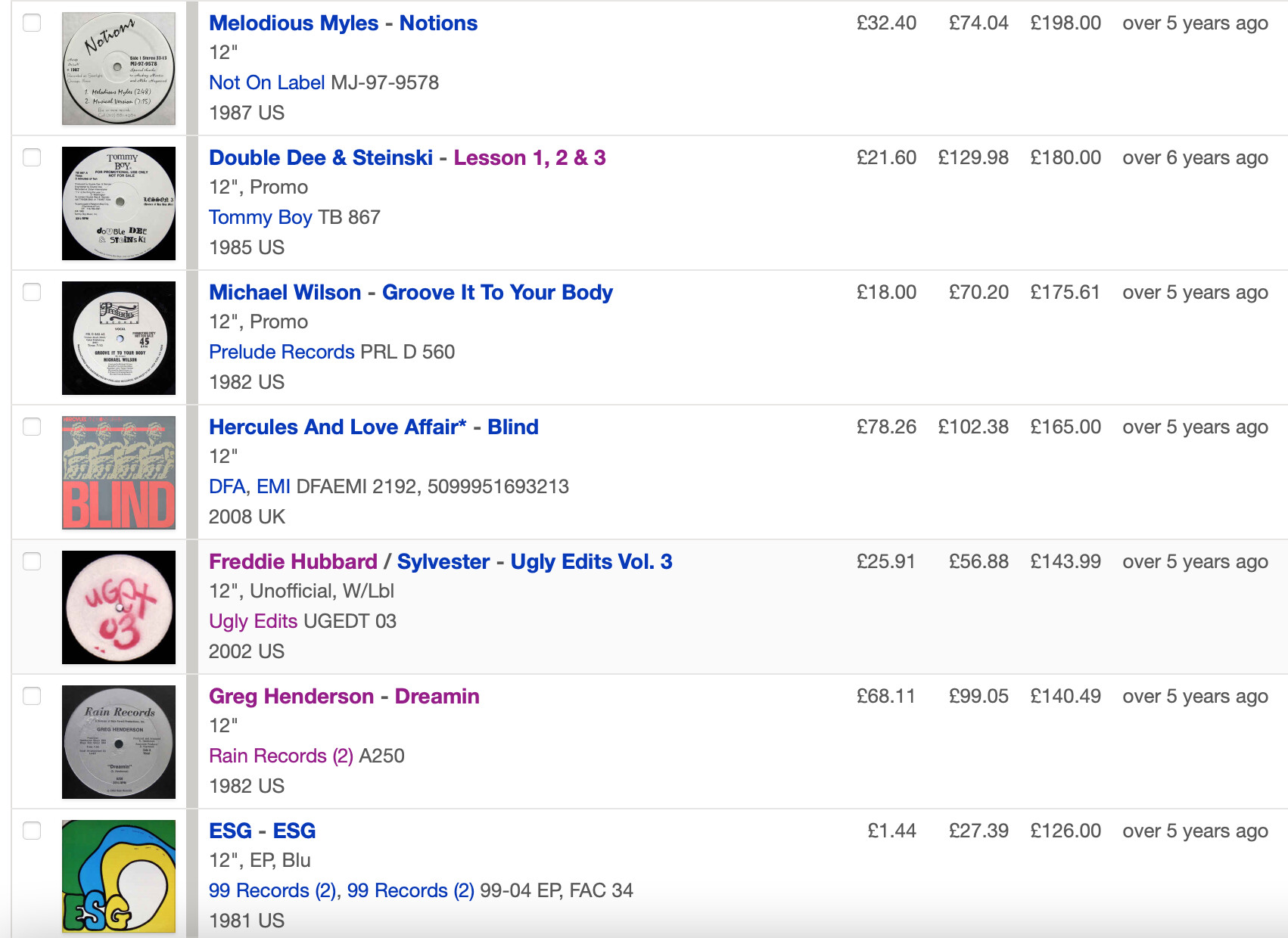Viewport: 1288px width, 938px height.
Task: Follow the Lesson 1, 2 & 3 title link
Action: 530,158
